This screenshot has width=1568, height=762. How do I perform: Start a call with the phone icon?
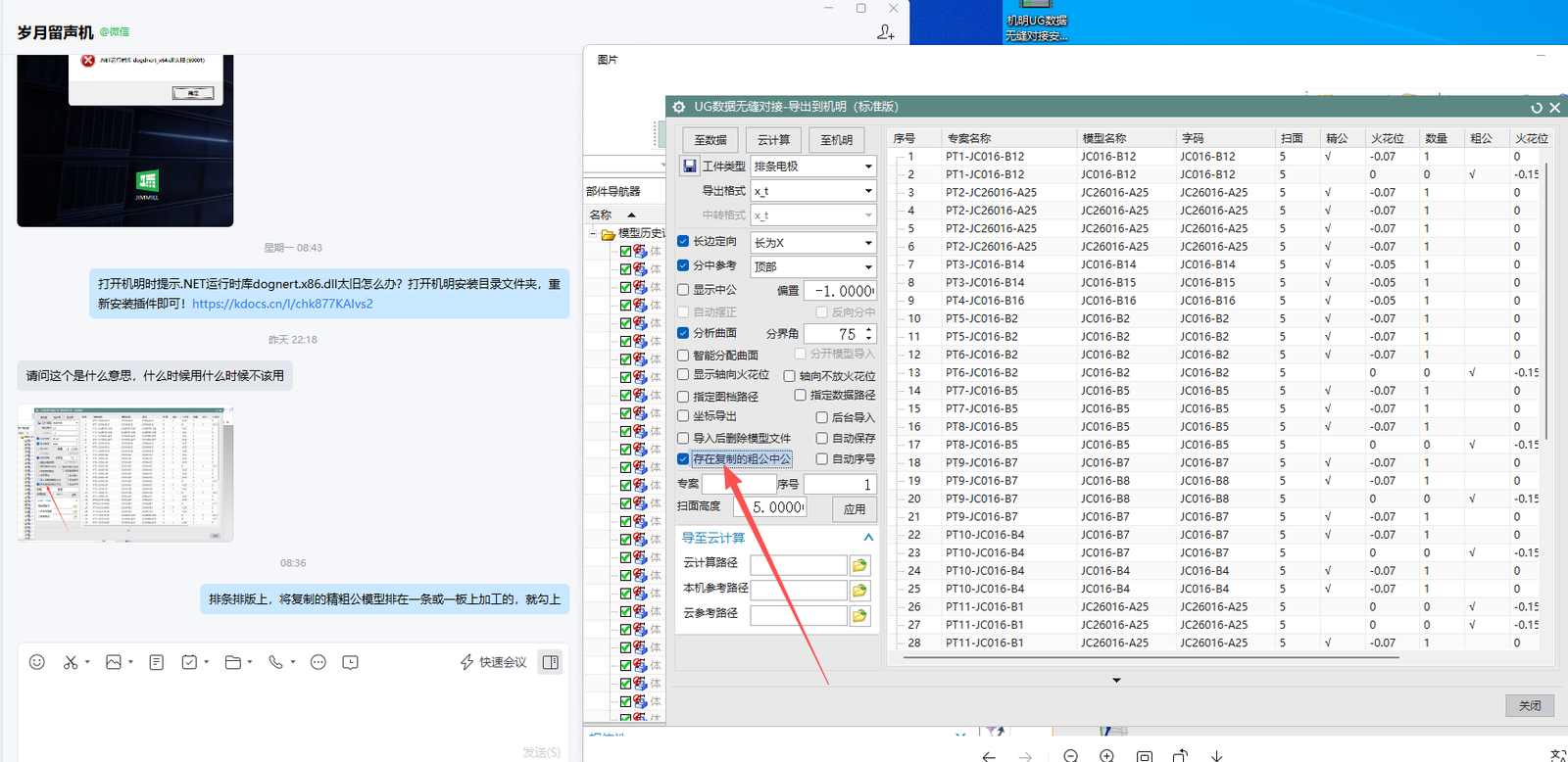pyautogui.click(x=275, y=662)
